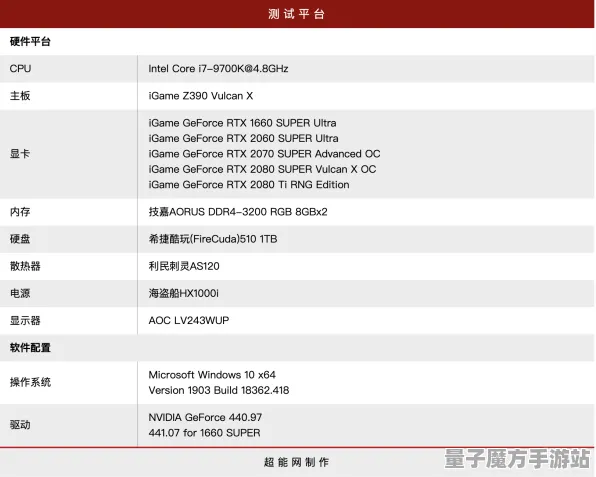Screen dimensions: 596x477
Task: Click iGame GeForce RTX 2060 SUPER Ultra line
Action: (243, 138)
